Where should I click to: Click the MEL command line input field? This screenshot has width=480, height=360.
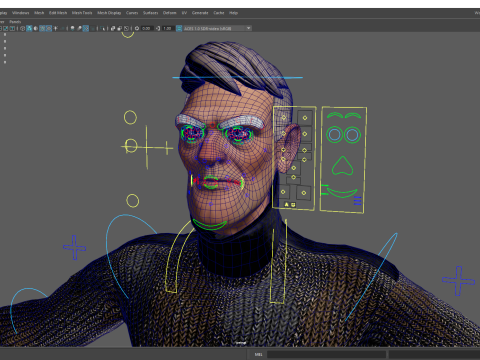[x=326, y=354]
